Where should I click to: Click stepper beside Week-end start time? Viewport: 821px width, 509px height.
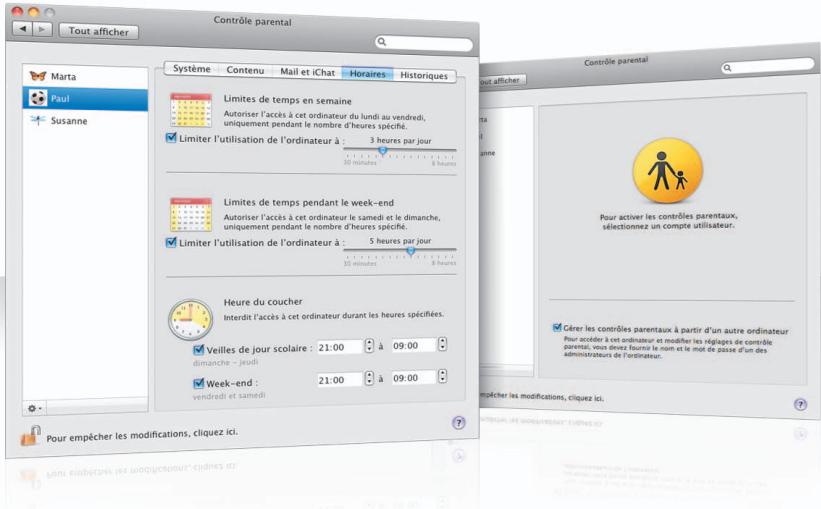[369, 378]
